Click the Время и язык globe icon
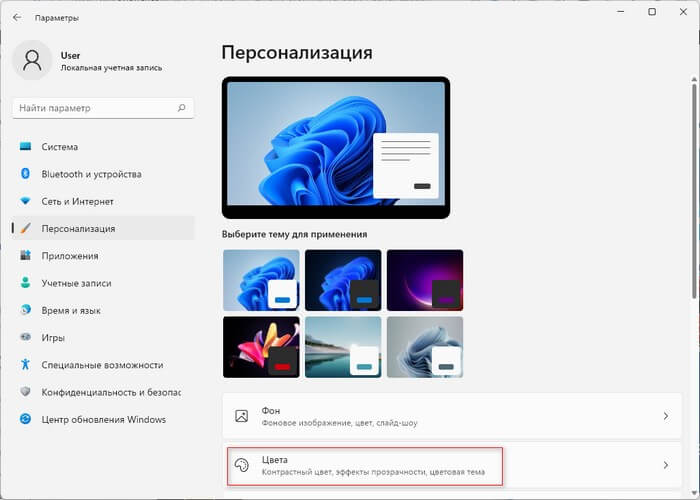The image size is (700, 500). tap(25, 310)
